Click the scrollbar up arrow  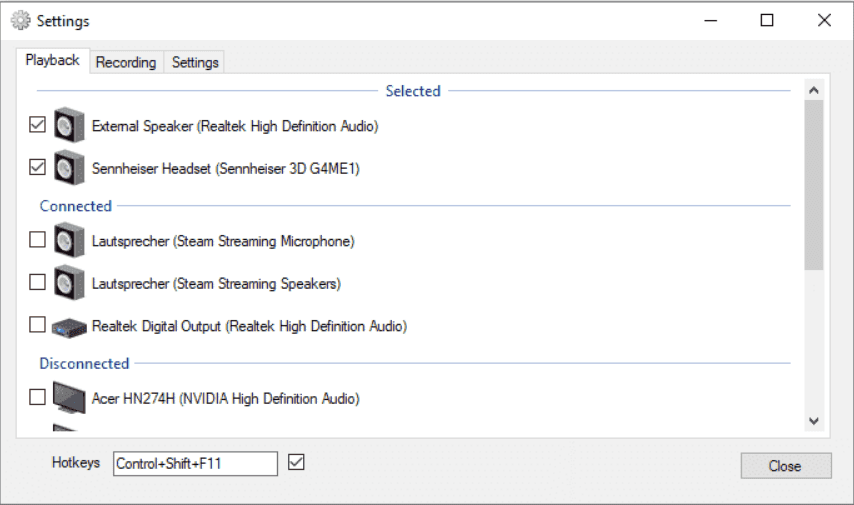point(813,91)
